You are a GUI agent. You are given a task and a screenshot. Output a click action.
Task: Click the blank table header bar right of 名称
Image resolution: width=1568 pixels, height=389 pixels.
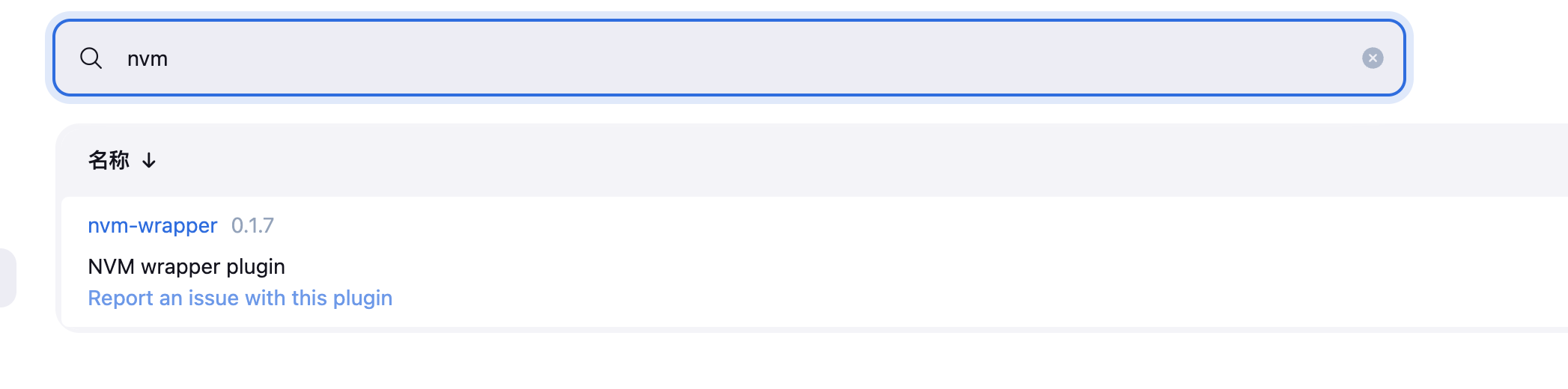pos(861,160)
